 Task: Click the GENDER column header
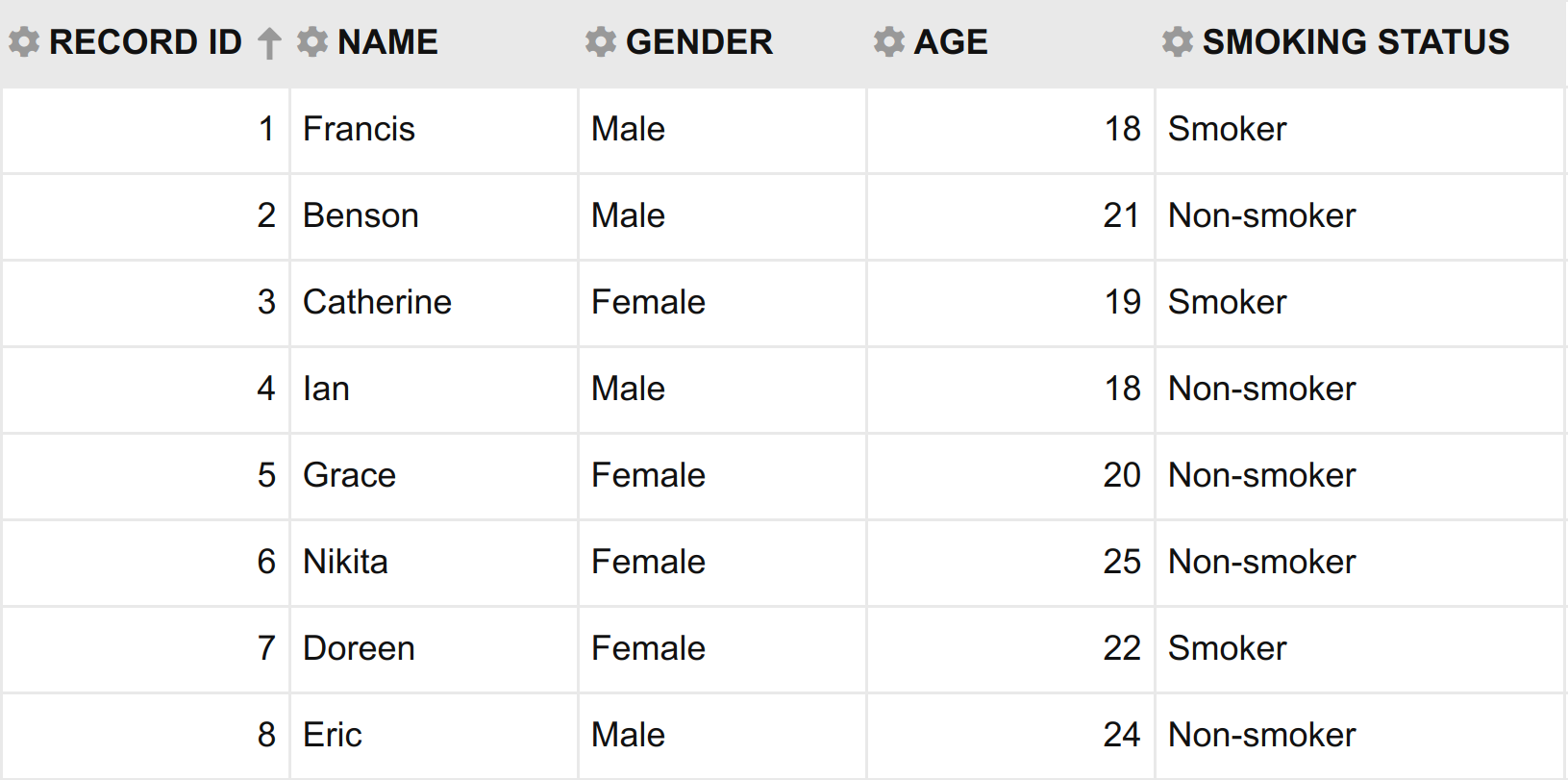(x=699, y=42)
